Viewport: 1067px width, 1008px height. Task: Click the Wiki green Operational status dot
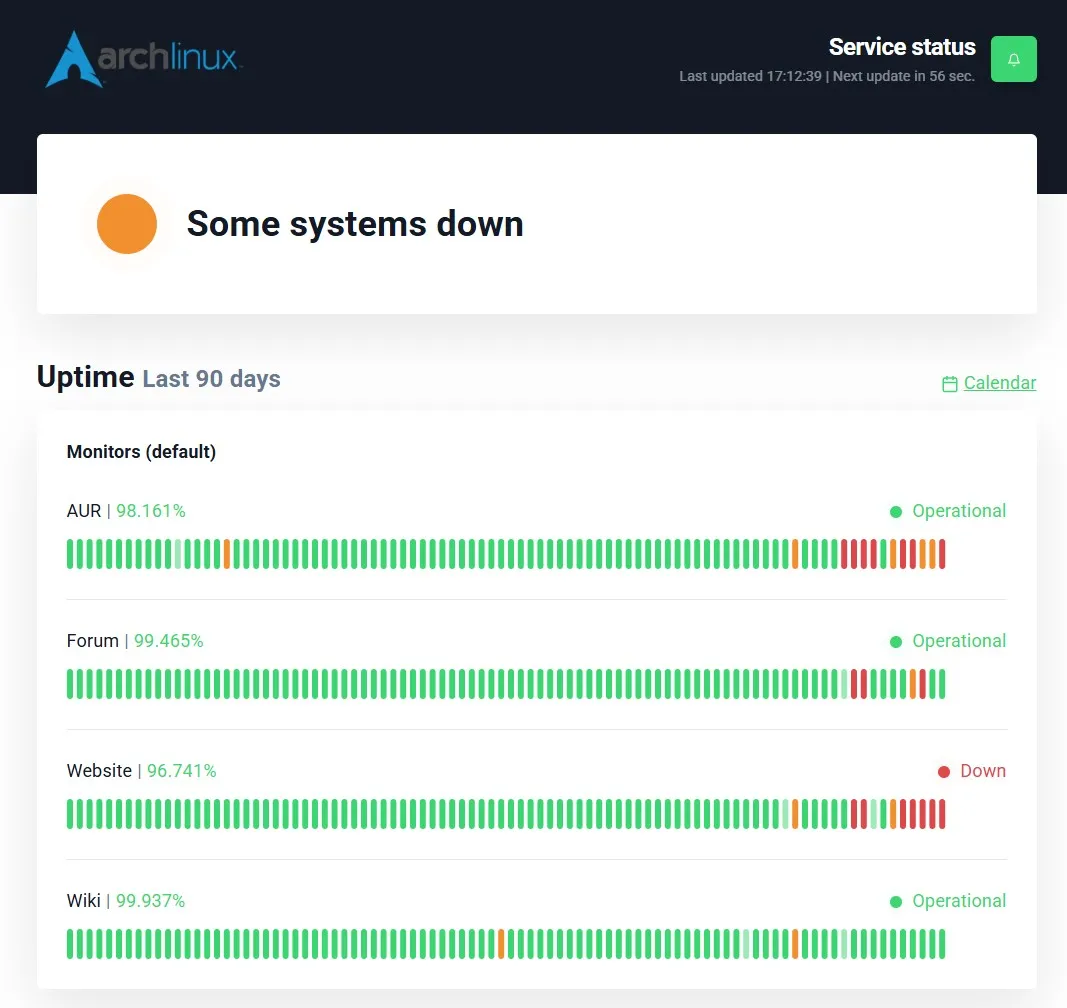[896, 902]
